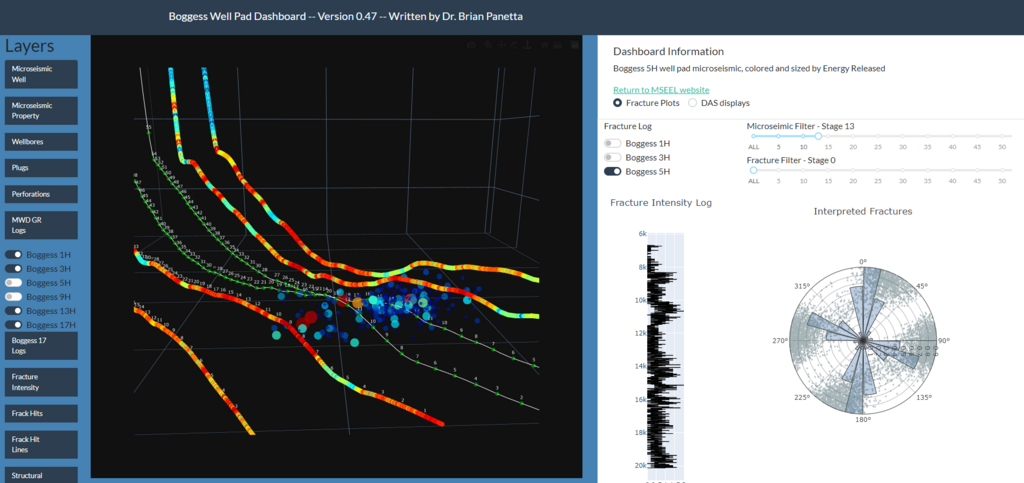Reset camera with the home icon

[x=545, y=45]
